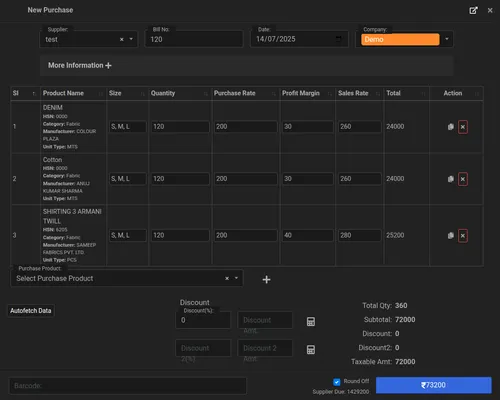Viewport: 500px width, 400px height.
Task: Clear the Purchase Product selection
Action: [227, 278]
